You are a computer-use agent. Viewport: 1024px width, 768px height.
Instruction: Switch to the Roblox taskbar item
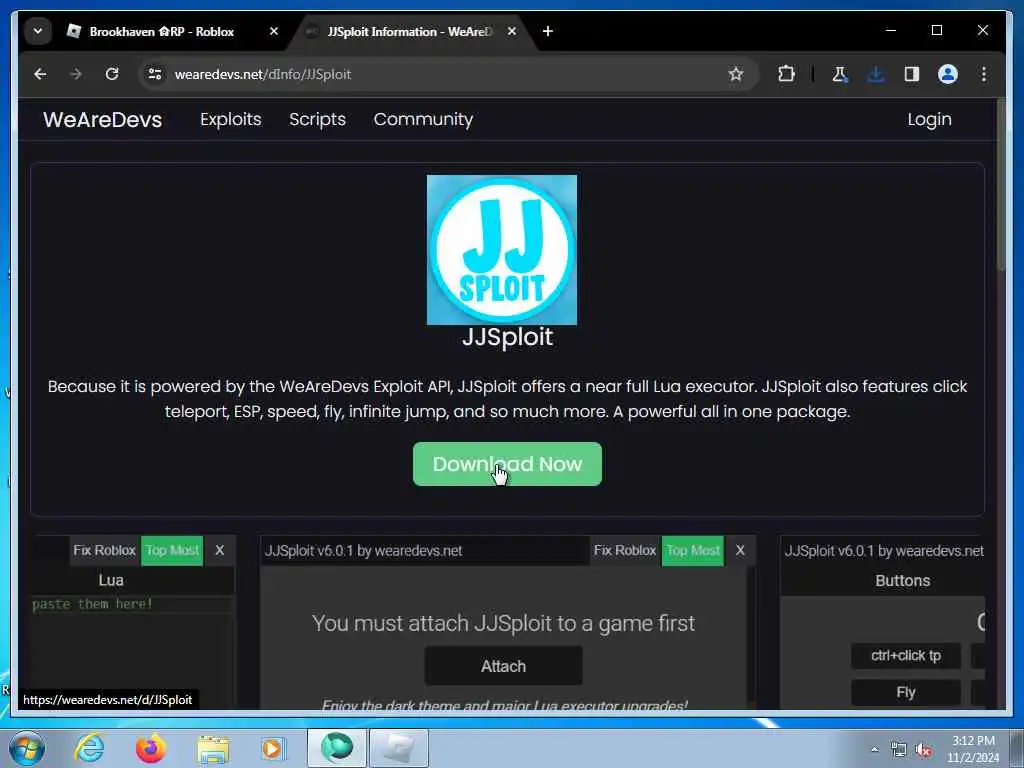pos(399,748)
